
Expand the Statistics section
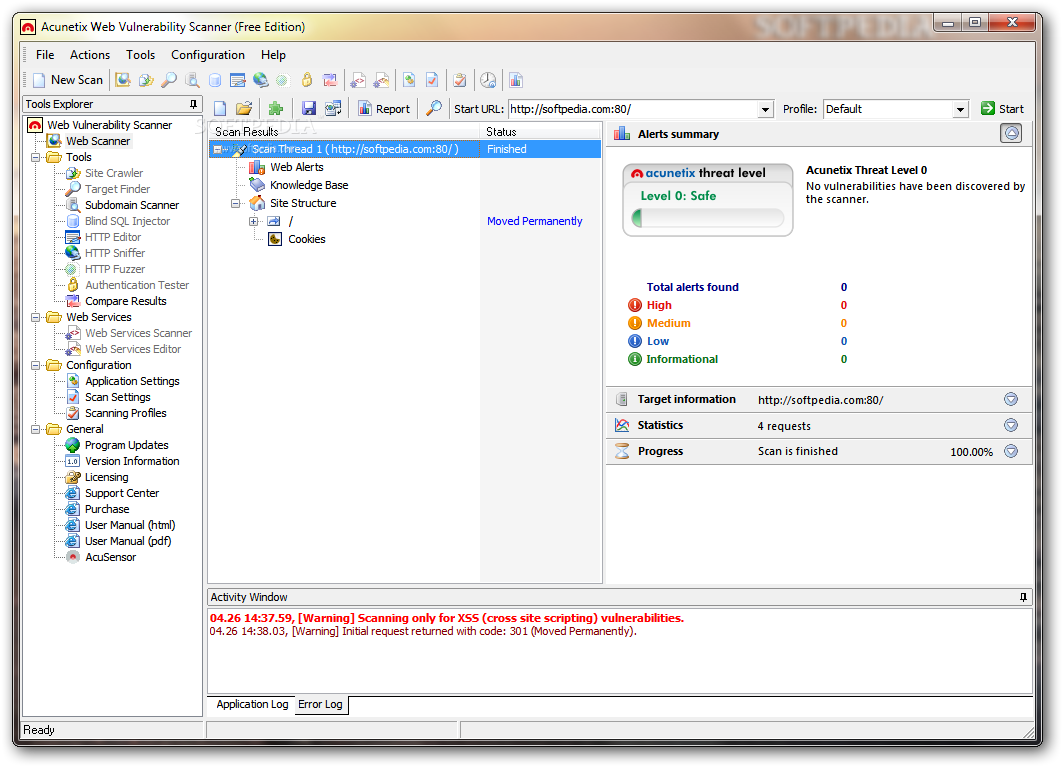coord(1011,425)
